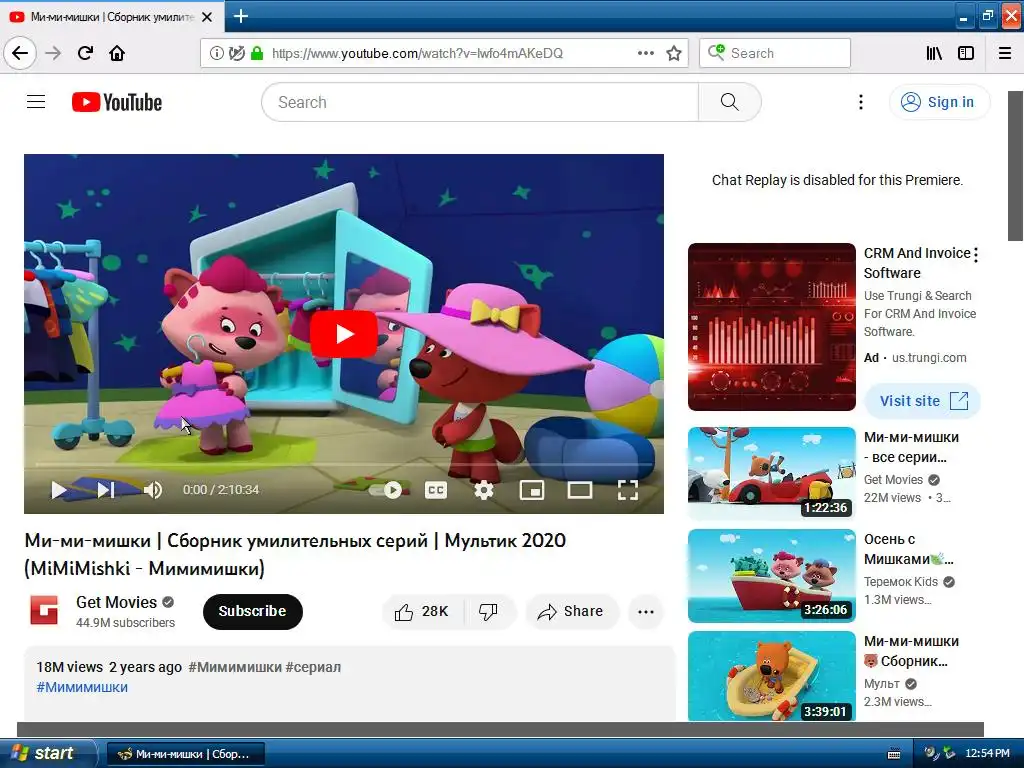This screenshot has width=1024, height=768.
Task: Open ad options three-dot menu
Action: tap(976, 255)
